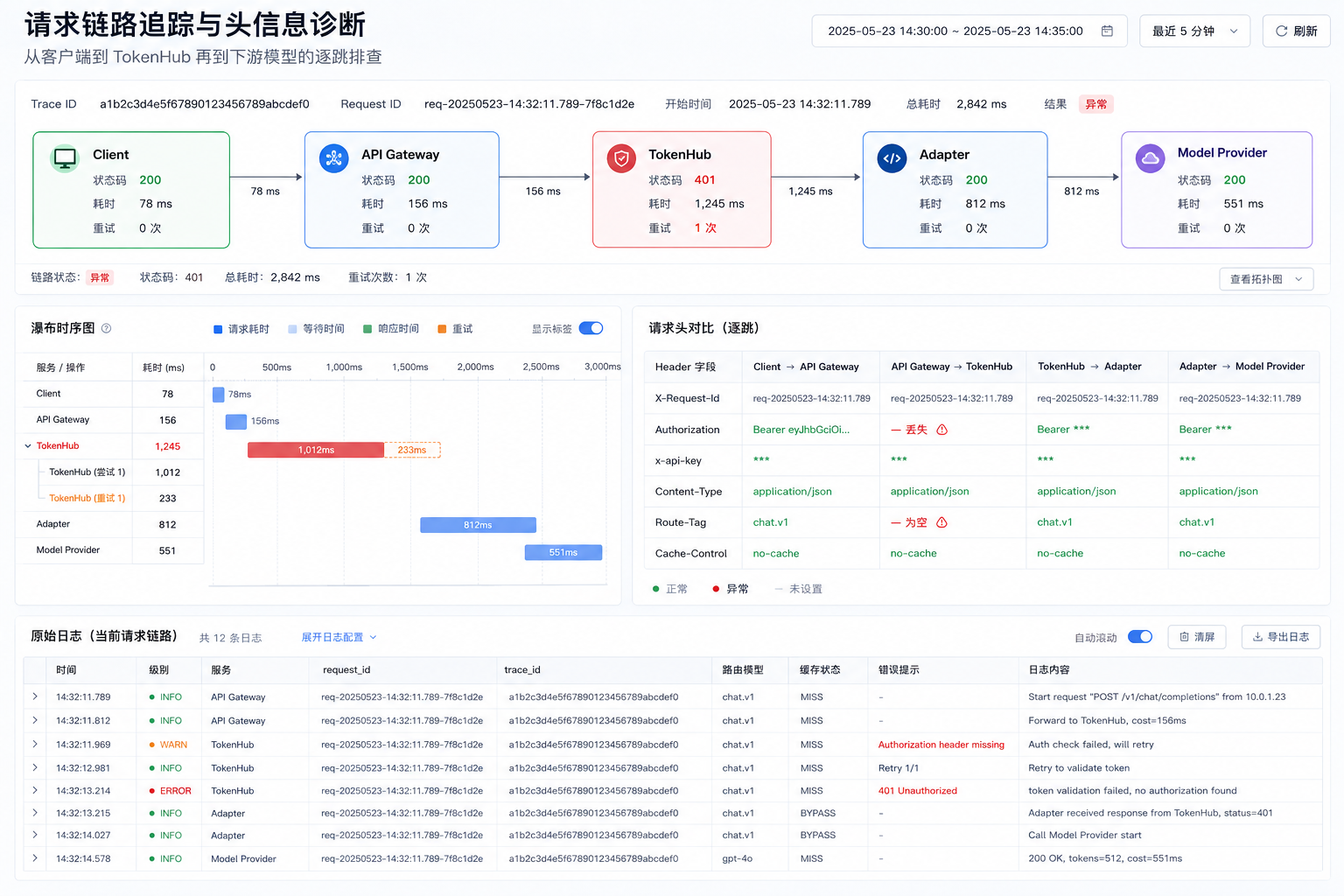Click the TokenHub → Adapter column header
Screen dimensions: 1344x896
pyautogui.click(x=1089, y=367)
